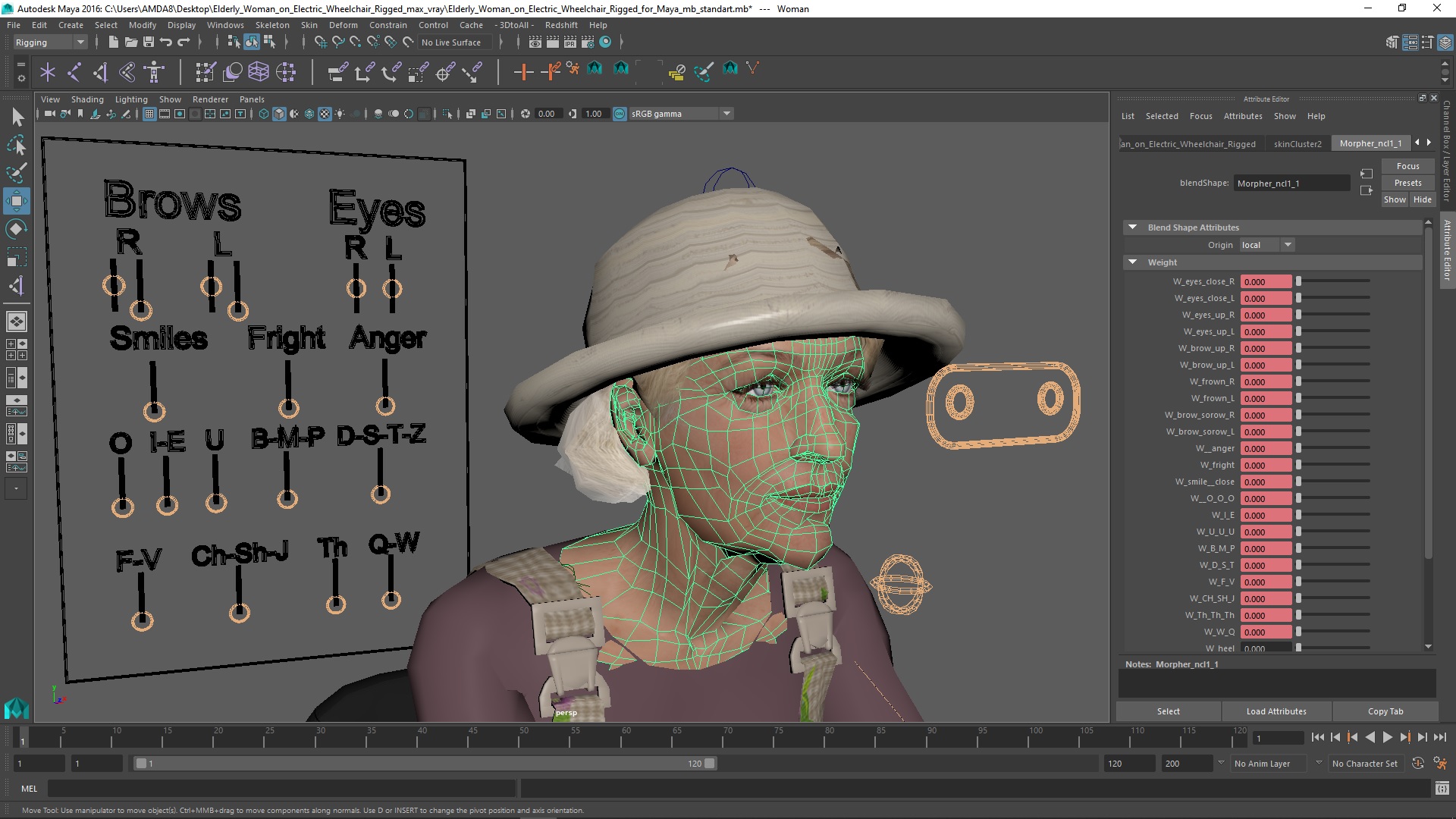The image size is (1456, 819).
Task: Click the Set Key shelf icon
Action: tap(523, 72)
